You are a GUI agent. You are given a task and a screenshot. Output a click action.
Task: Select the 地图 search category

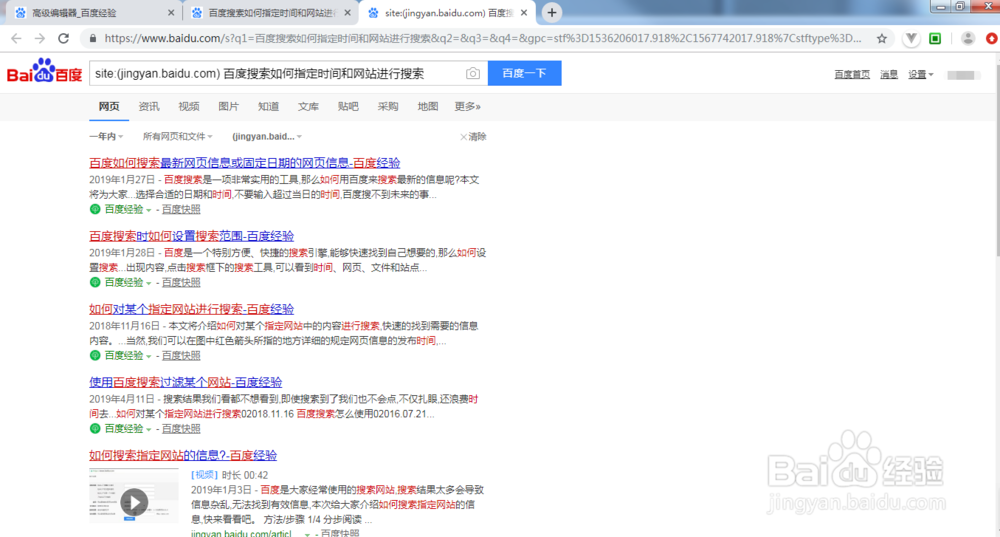coord(428,107)
